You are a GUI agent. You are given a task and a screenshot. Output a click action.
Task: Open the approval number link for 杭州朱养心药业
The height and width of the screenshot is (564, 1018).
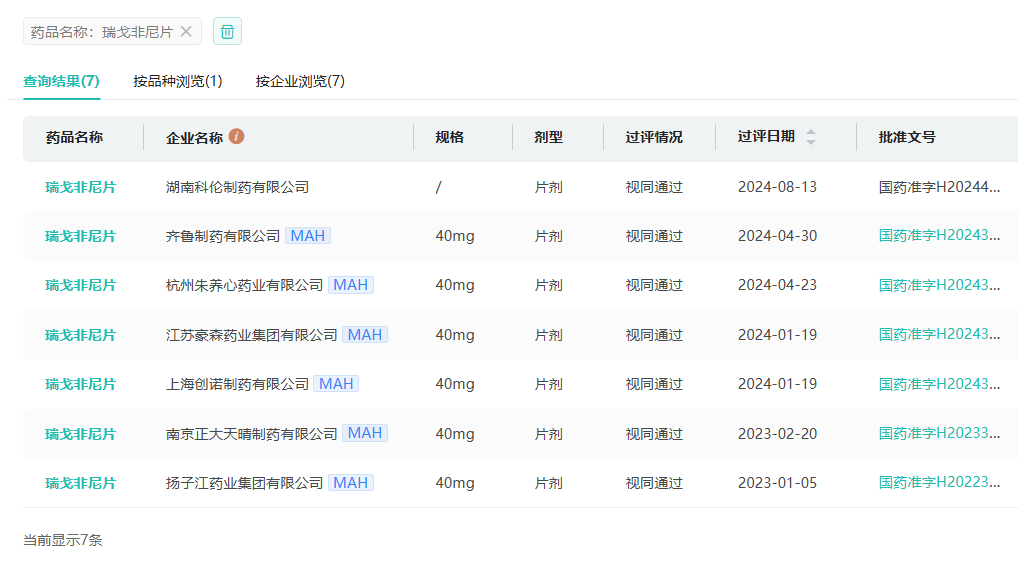[939, 285]
